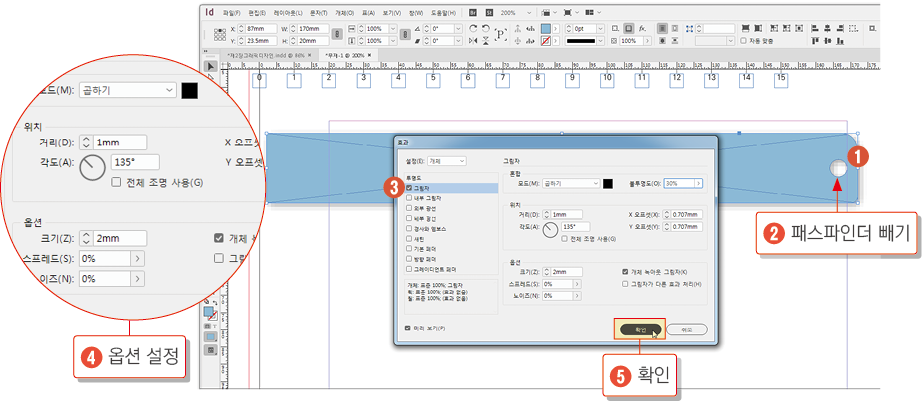Rotate 90 degrees counter-clockwise icon

[486, 28]
